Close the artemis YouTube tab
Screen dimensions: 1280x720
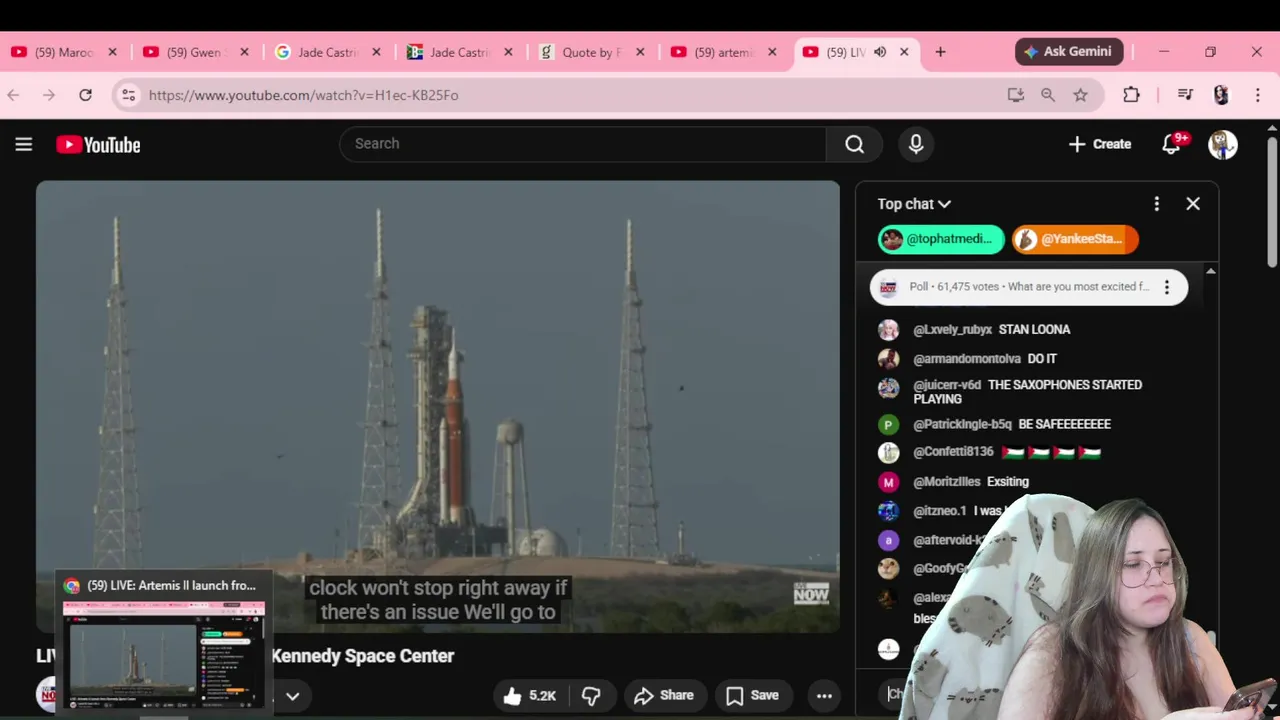click(772, 52)
